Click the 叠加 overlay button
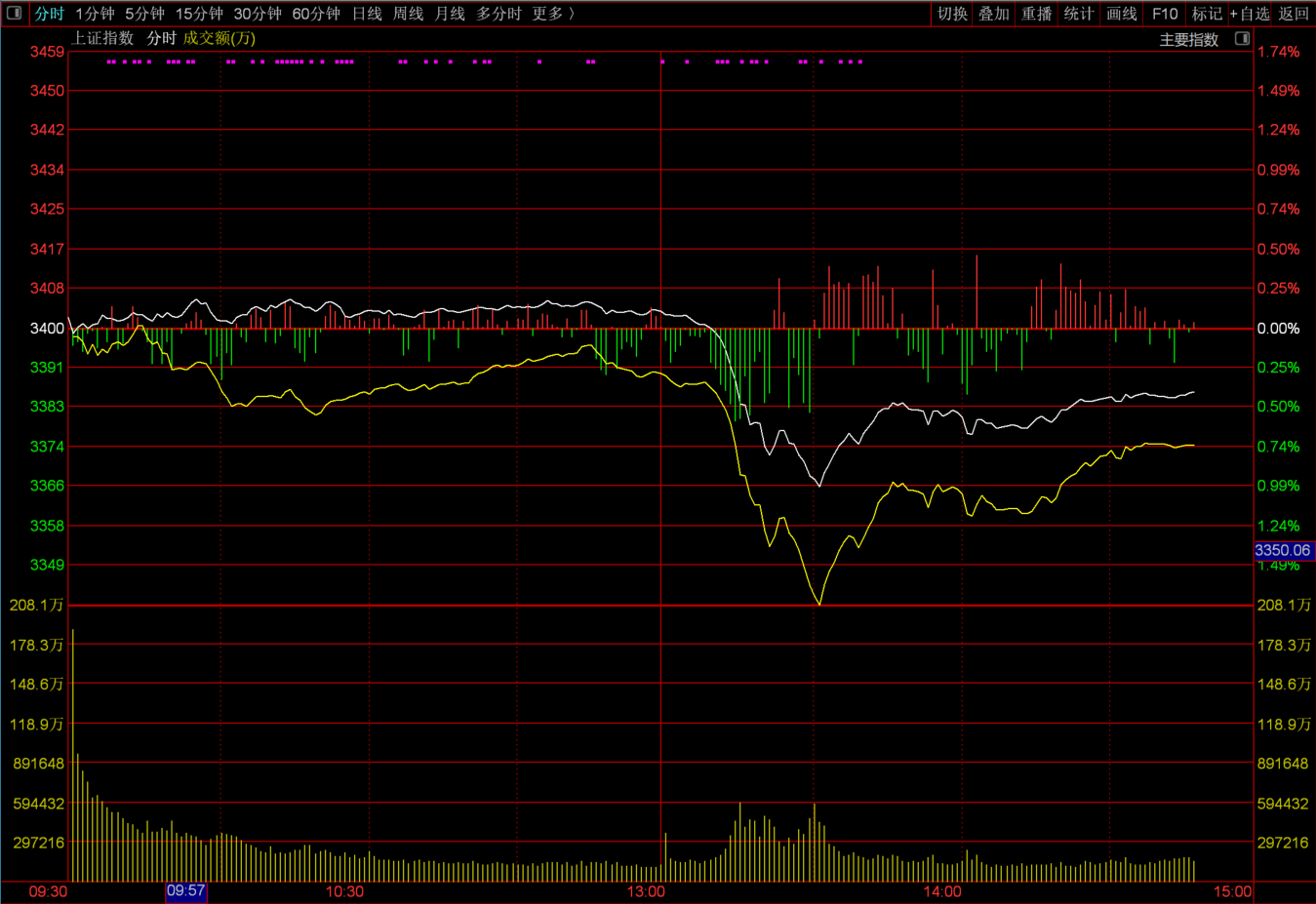 coord(994,14)
